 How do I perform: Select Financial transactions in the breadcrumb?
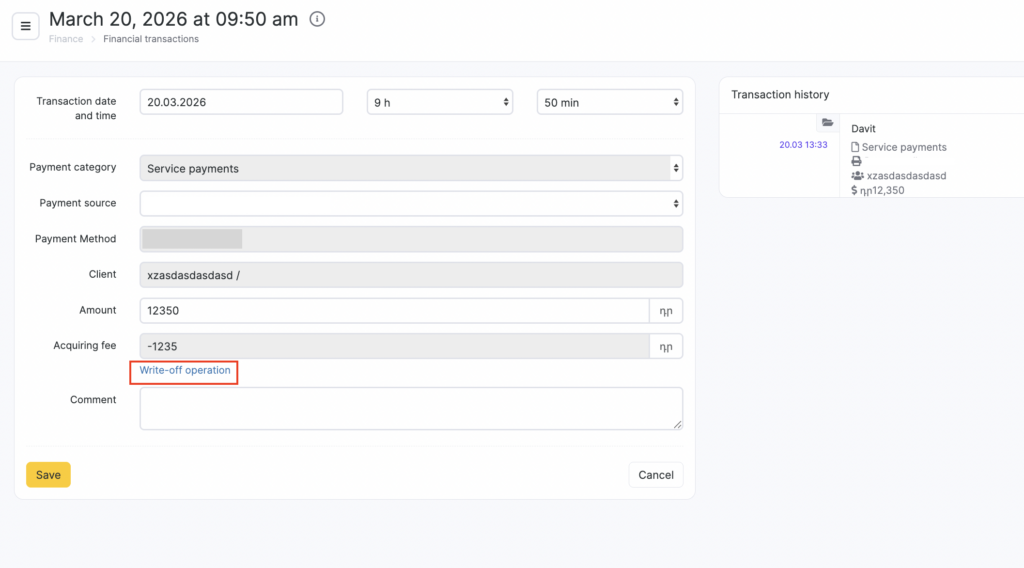(151, 39)
